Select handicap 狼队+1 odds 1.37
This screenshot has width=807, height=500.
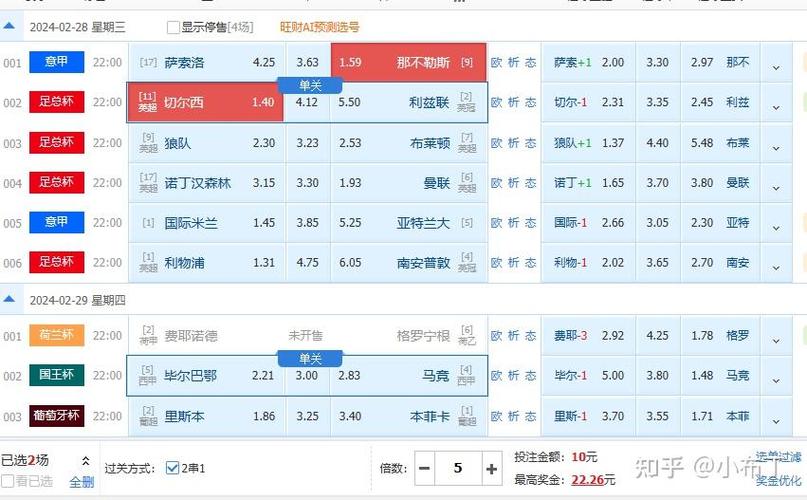click(x=589, y=143)
